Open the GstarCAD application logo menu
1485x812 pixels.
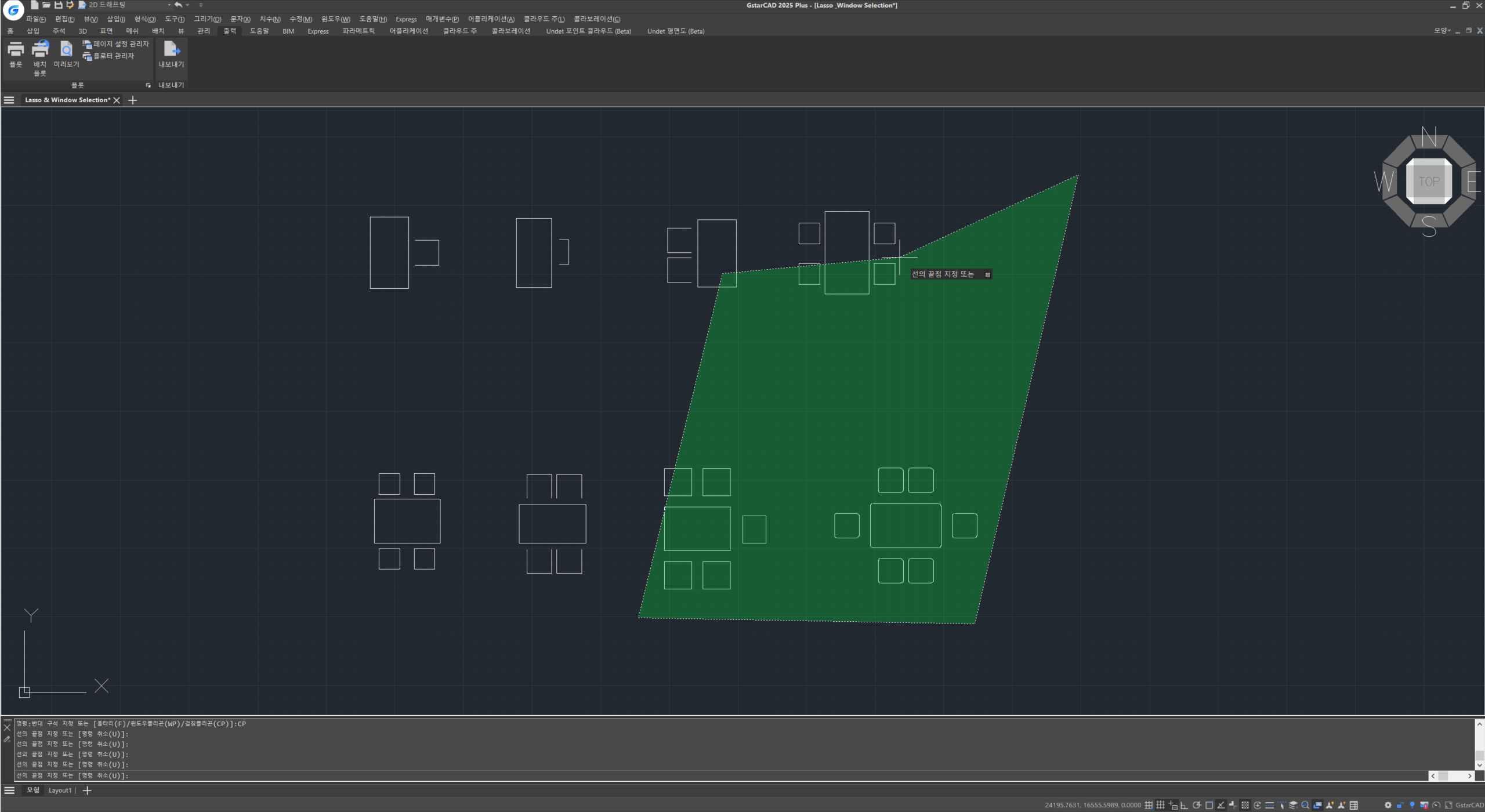[13, 10]
